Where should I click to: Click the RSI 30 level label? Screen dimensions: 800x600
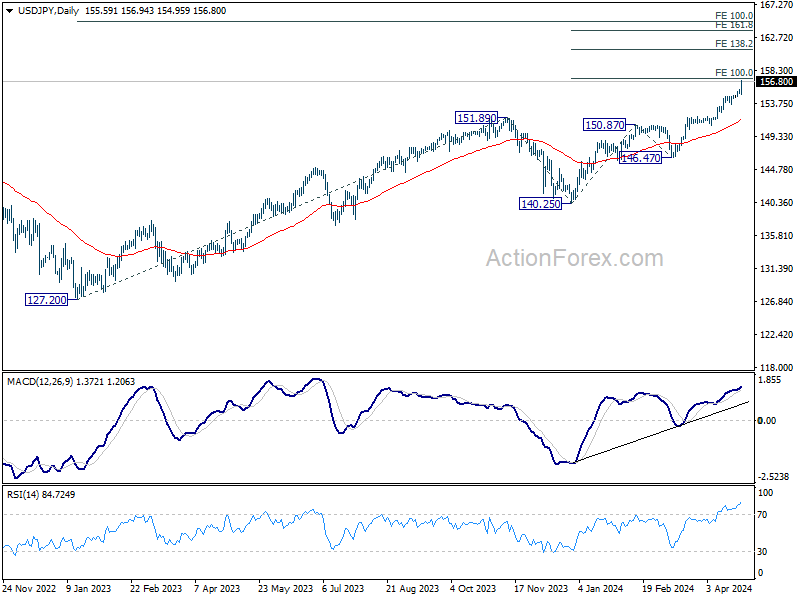click(x=762, y=552)
